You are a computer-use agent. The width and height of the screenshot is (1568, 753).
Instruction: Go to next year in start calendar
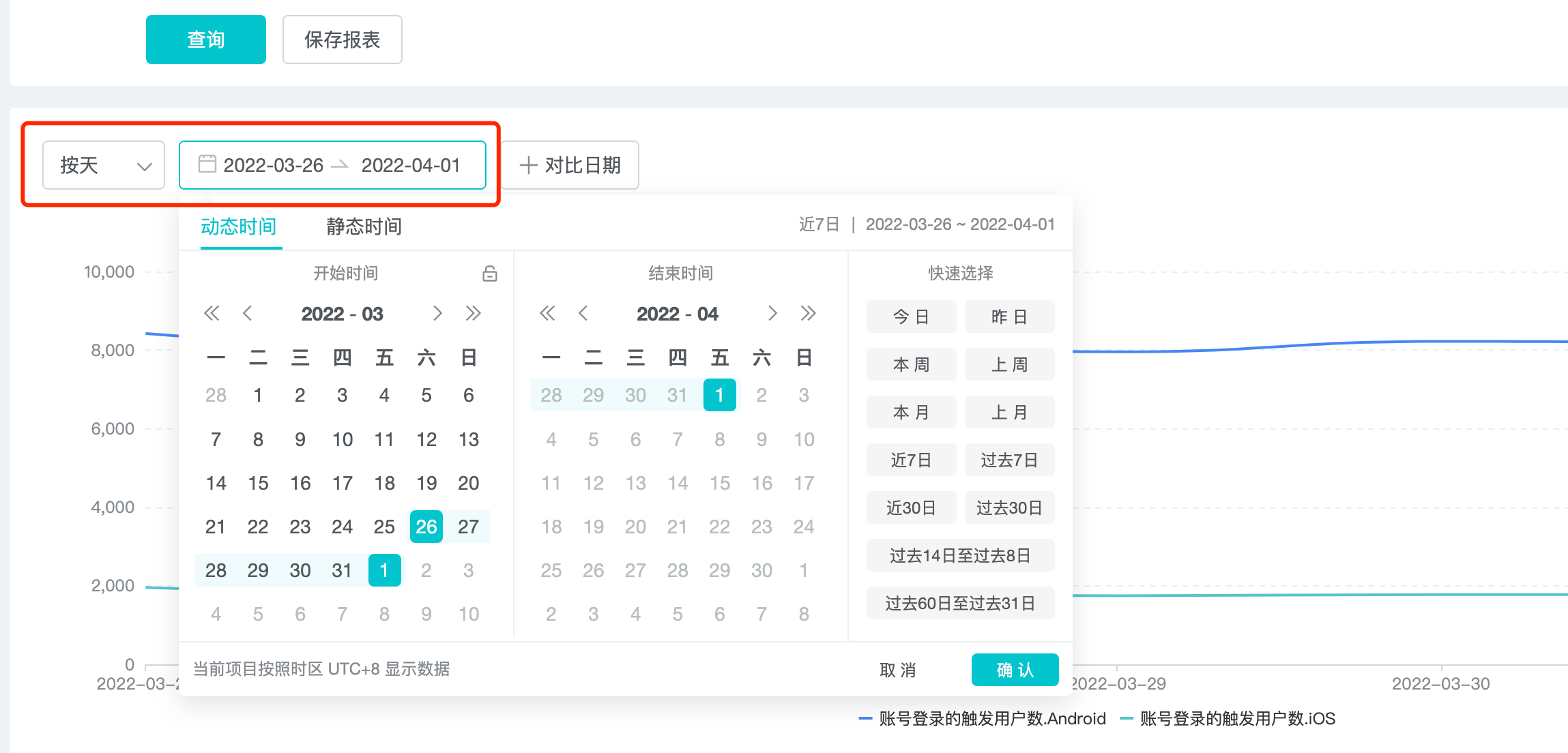(473, 314)
